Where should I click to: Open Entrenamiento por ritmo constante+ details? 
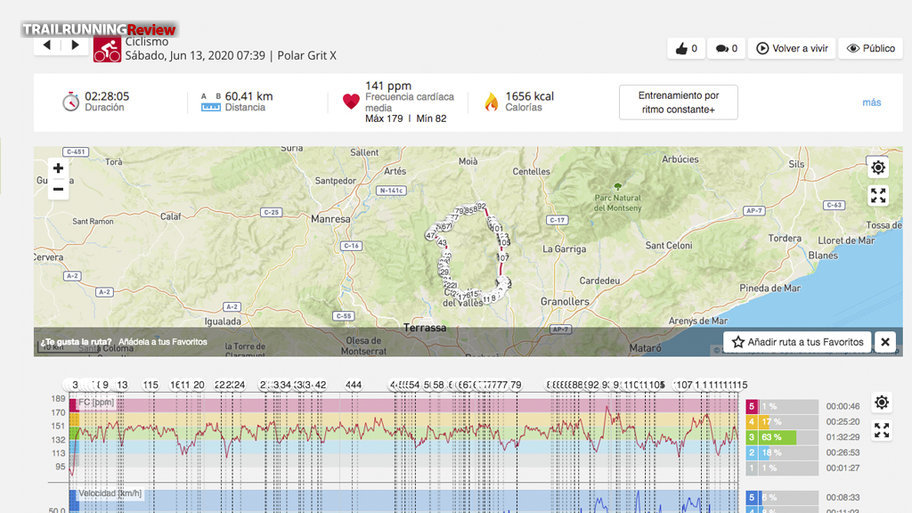point(678,102)
